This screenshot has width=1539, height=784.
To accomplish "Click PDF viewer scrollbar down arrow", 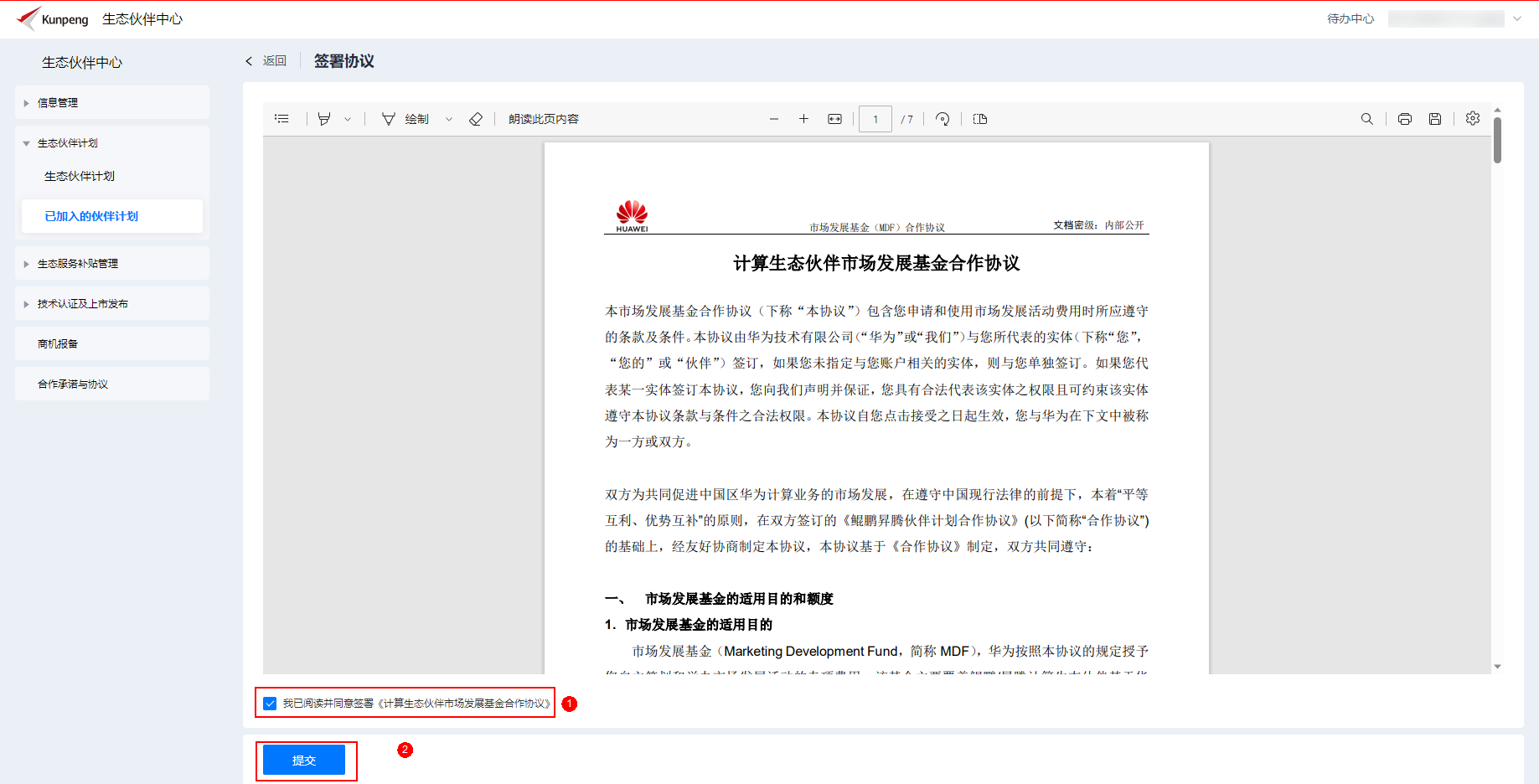I will [x=1497, y=667].
